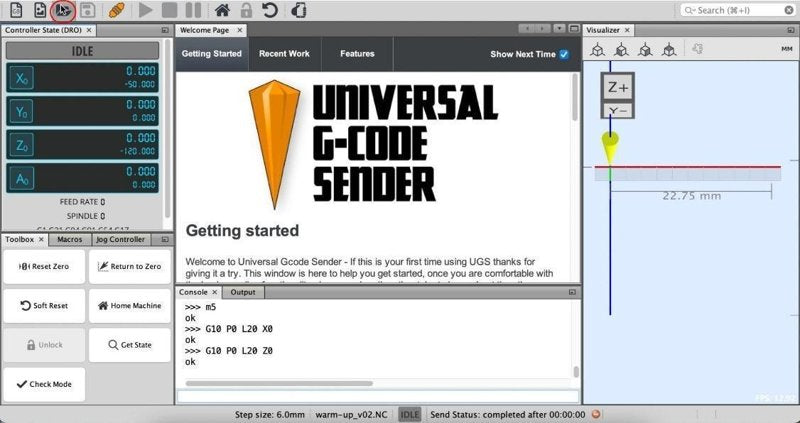800x423 pixels.
Task: Click the pause icon in the toolbar
Action: (193, 10)
